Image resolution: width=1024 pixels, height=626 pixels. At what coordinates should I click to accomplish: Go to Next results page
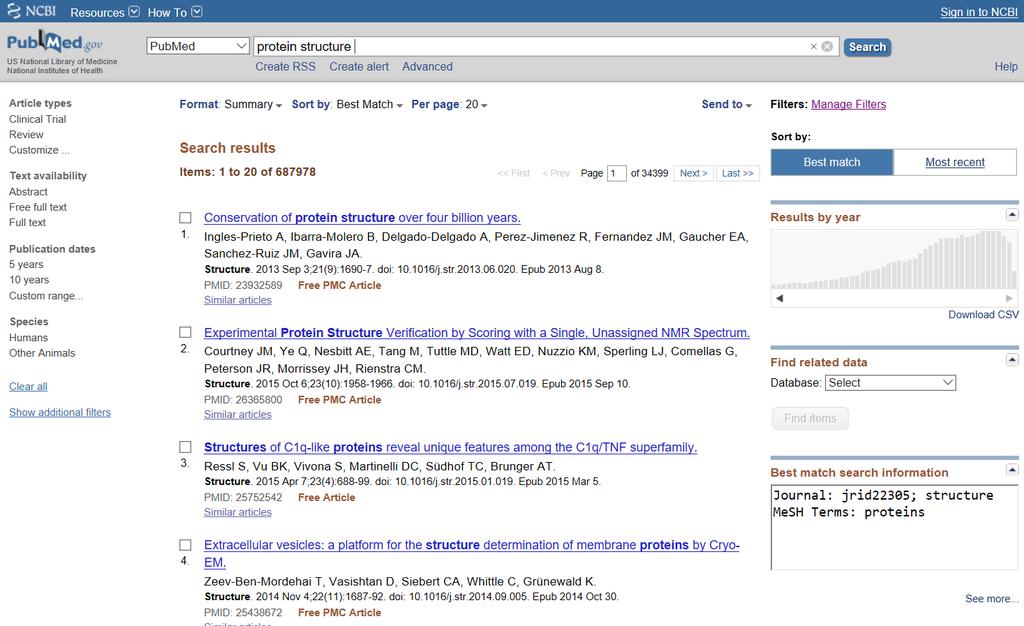[x=694, y=173]
